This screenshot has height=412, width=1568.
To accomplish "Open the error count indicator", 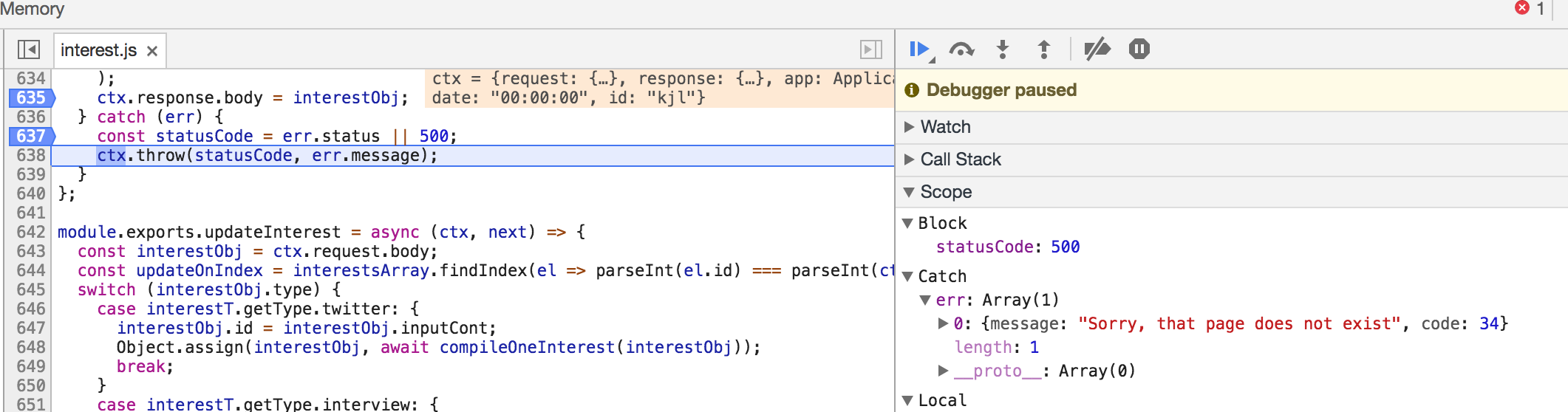I will pos(1530,8).
